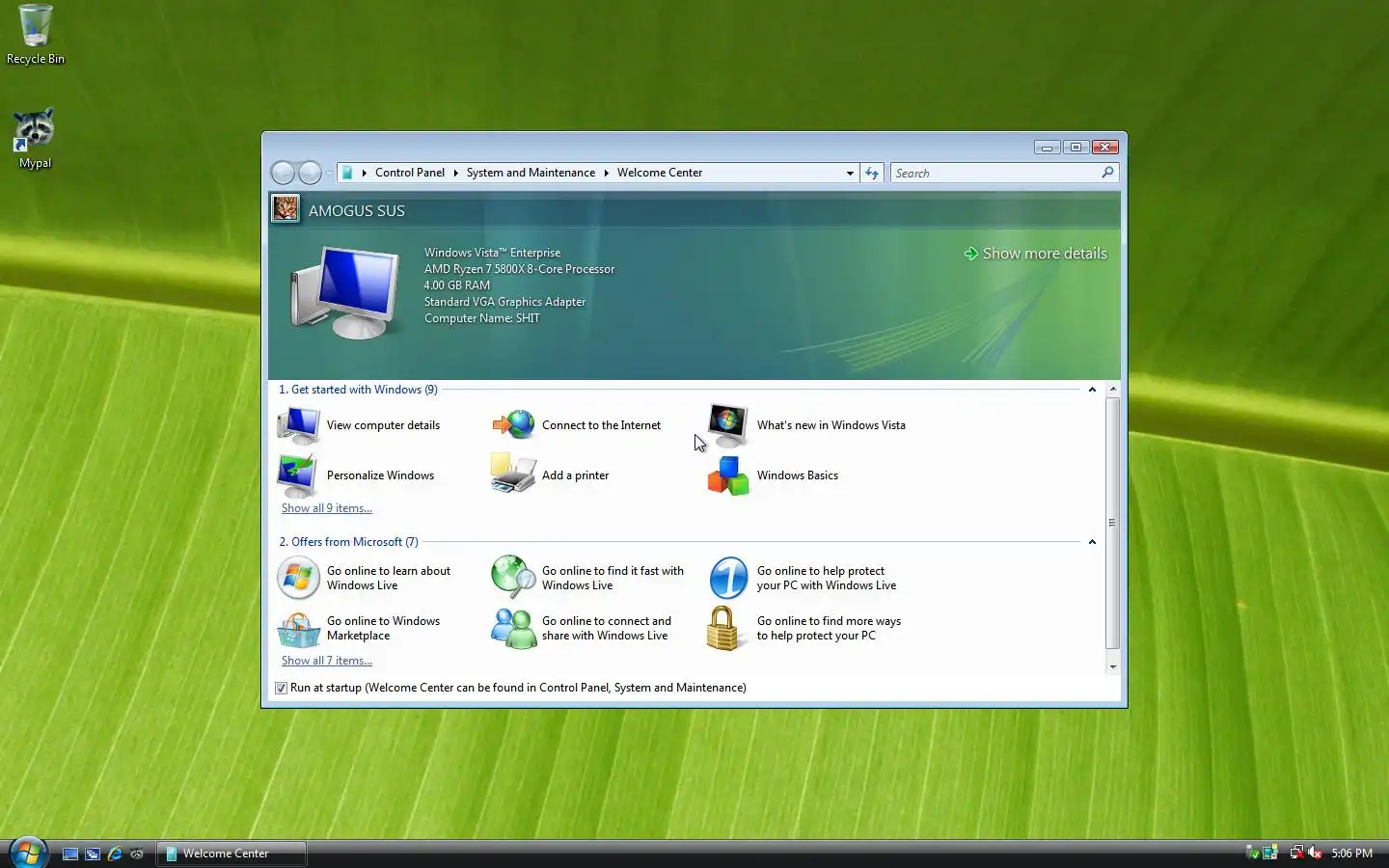Click the Show more details link
The width and height of the screenshot is (1389, 868).
point(1035,254)
